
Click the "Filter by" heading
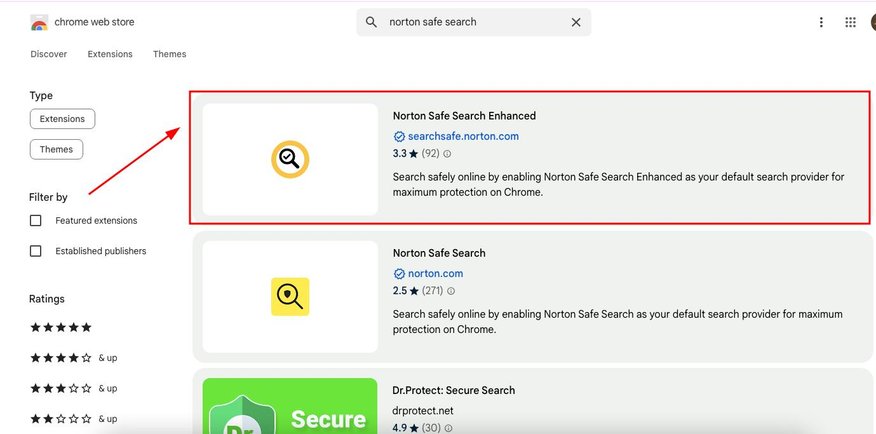coord(48,197)
